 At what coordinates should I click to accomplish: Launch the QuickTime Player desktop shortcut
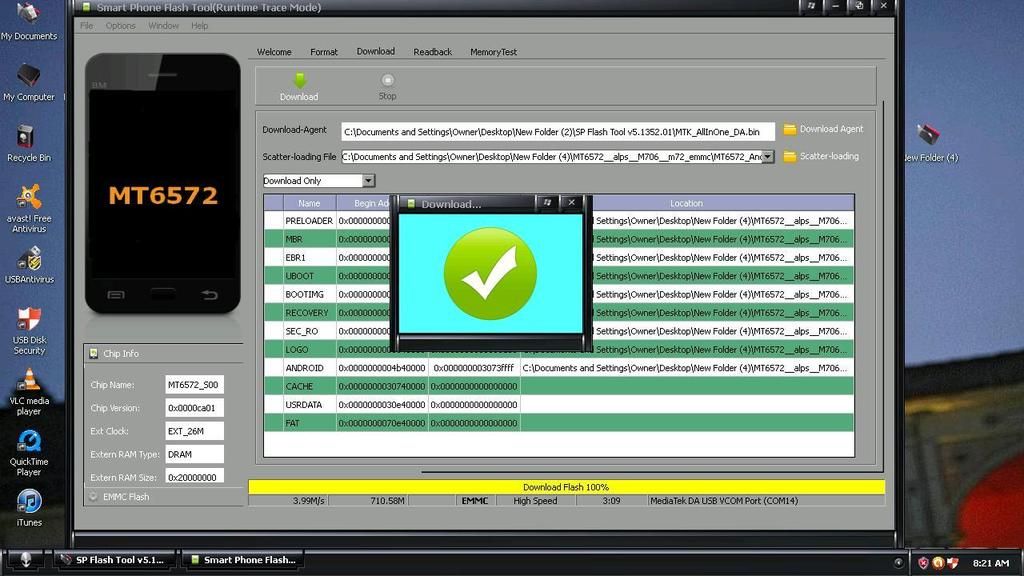click(x=29, y=442)
